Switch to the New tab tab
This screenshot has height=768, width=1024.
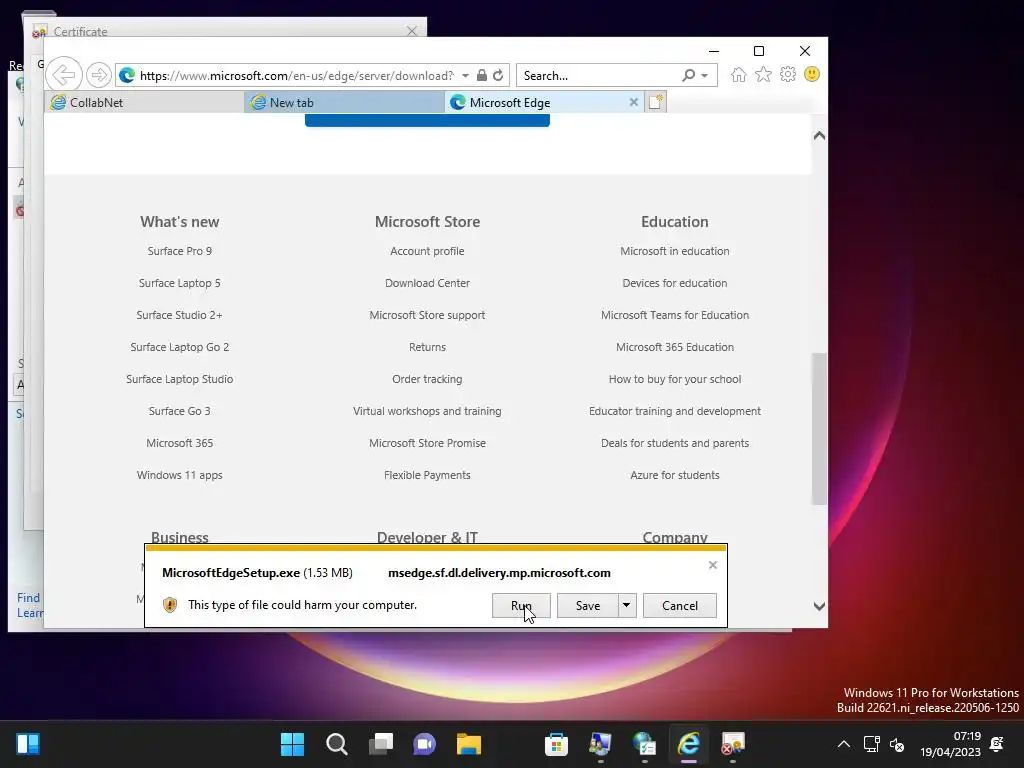[345, 103]
